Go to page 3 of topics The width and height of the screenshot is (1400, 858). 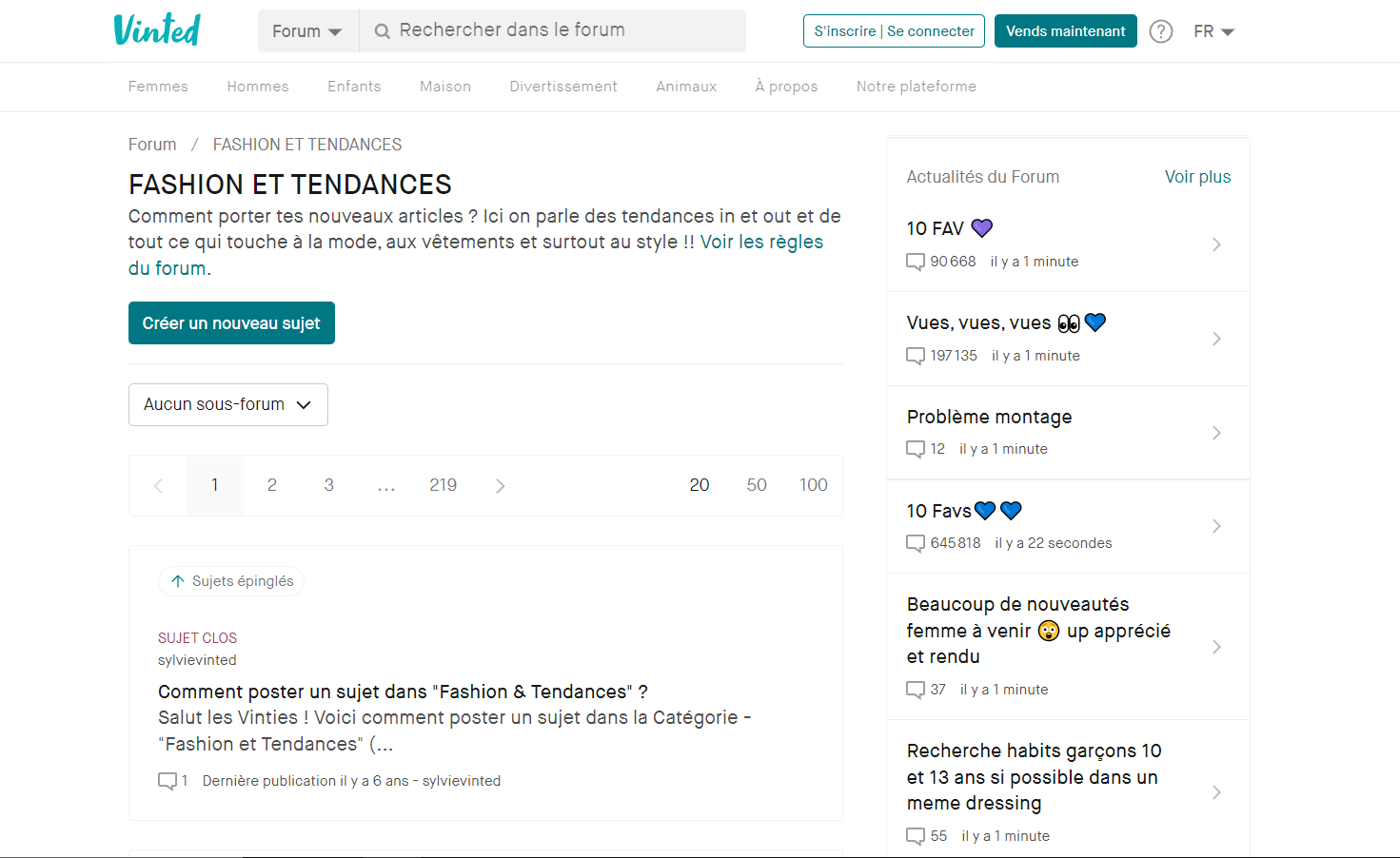tap(329, 486)
